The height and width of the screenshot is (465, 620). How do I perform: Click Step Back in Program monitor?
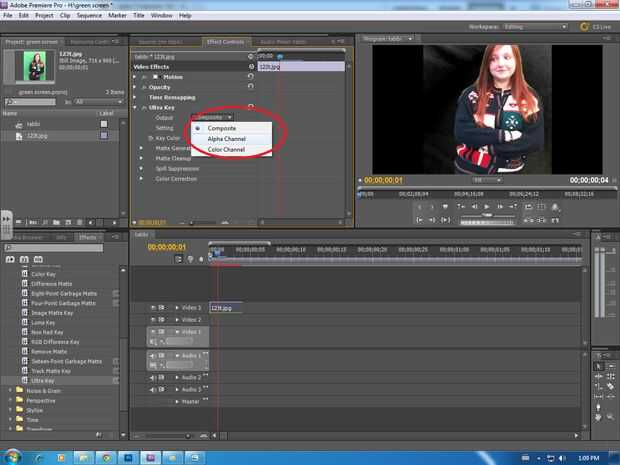pos(474,206)
